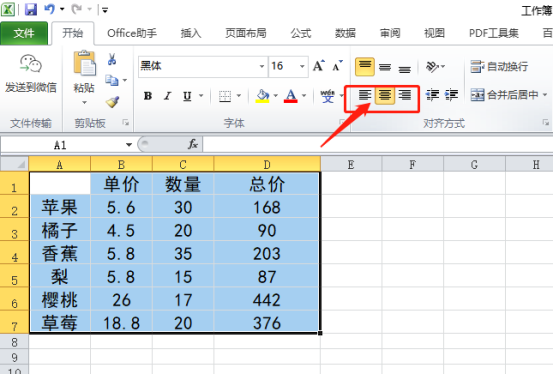Click the Redo arrow icon

tap(76, 9)
